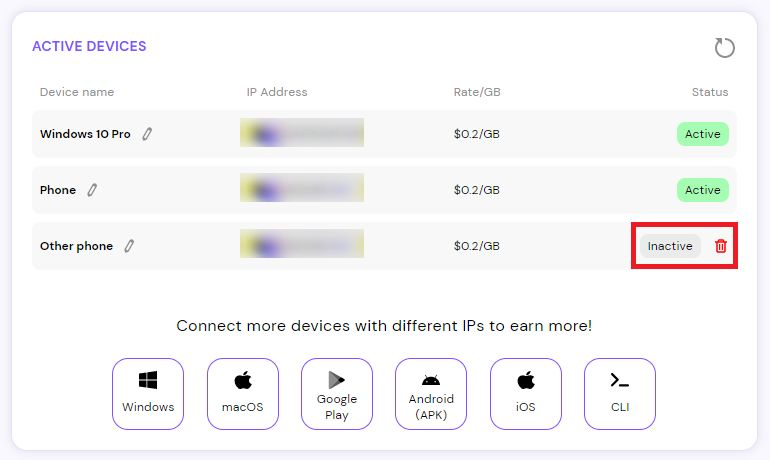The image size is (770, 460).
Task: Open the Google Play download option
Action: coord(337,394)
